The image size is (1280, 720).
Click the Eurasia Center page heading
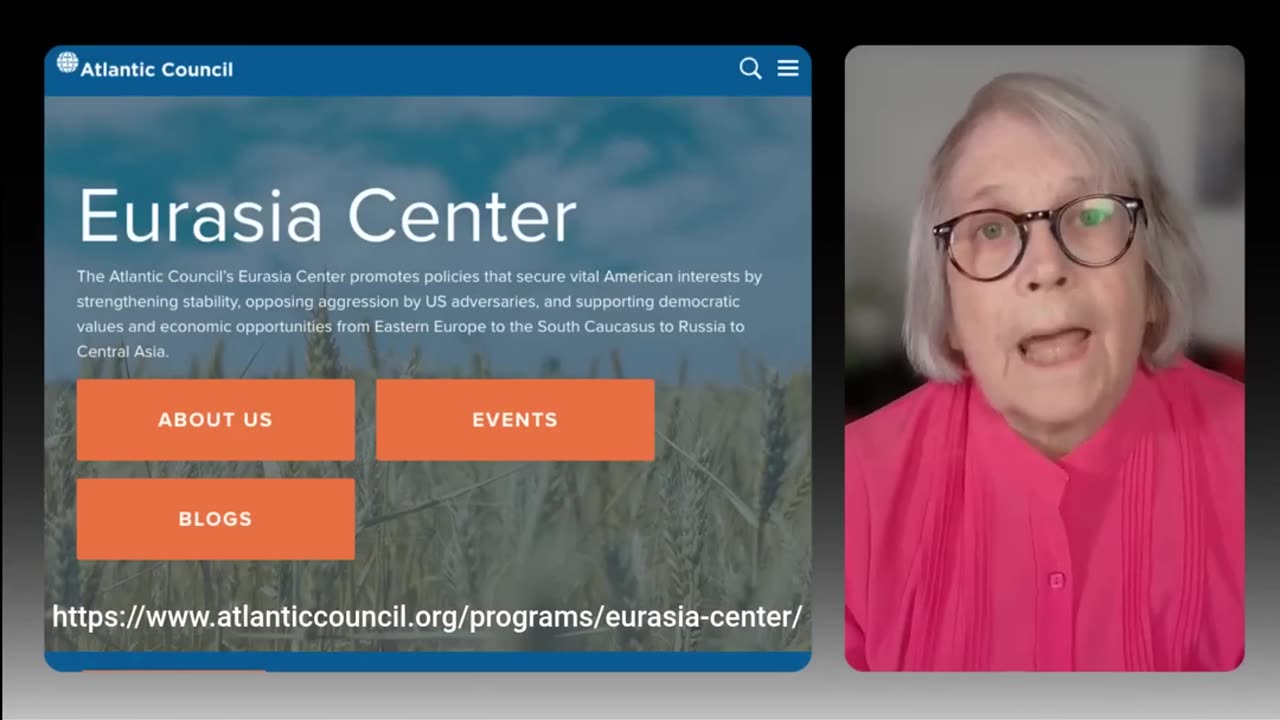[327, 215]
